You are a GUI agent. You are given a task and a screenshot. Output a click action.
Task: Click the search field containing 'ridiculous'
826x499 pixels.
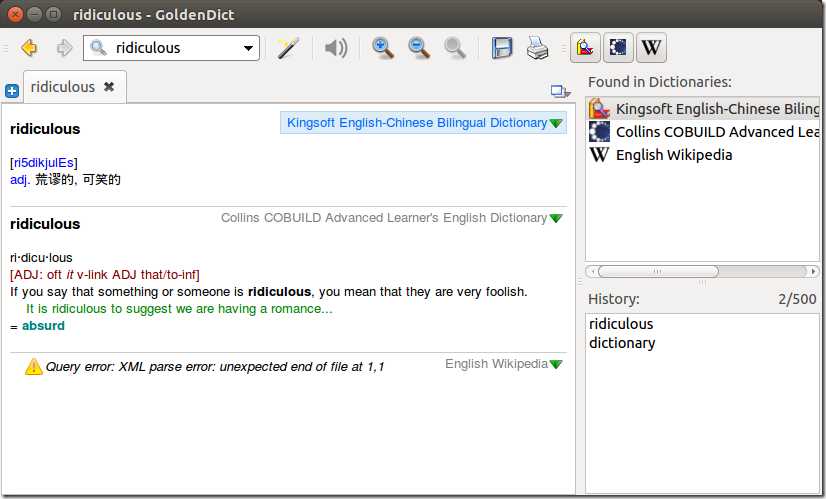[x=171, y=48]
